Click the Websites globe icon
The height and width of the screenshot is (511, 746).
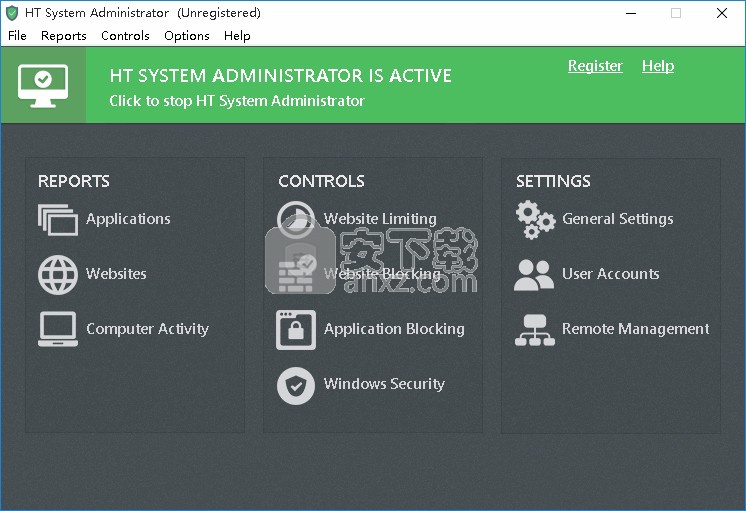click(x=58, y=275)
